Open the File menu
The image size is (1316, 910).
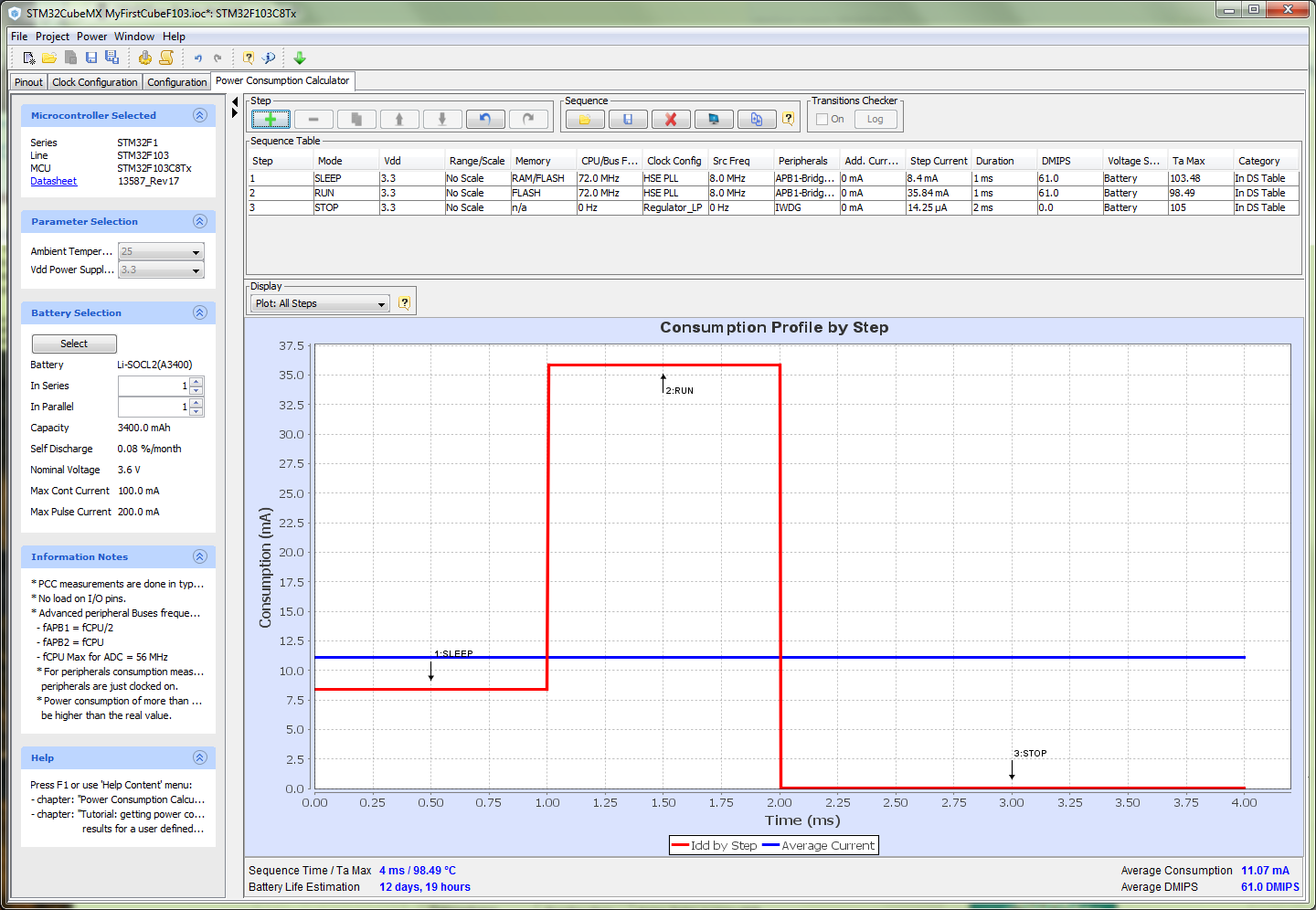(19, 37)
